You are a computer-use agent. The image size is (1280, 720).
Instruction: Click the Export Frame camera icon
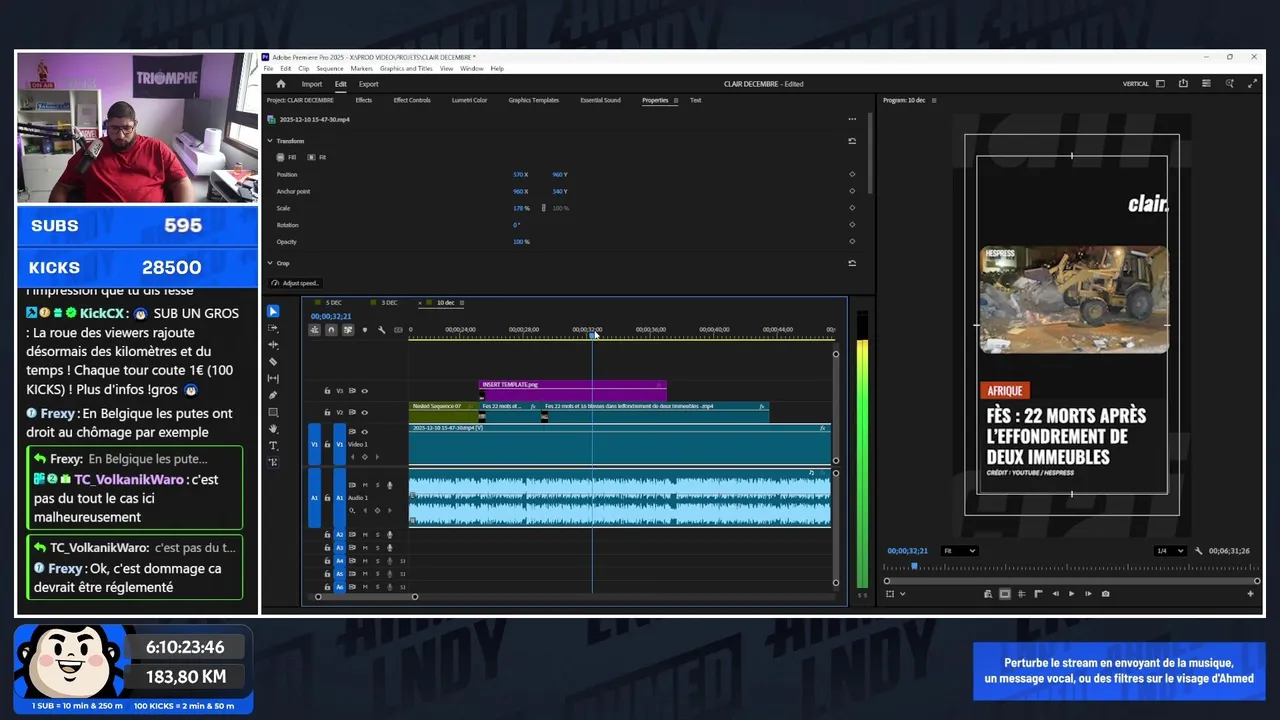point(1105,594)
